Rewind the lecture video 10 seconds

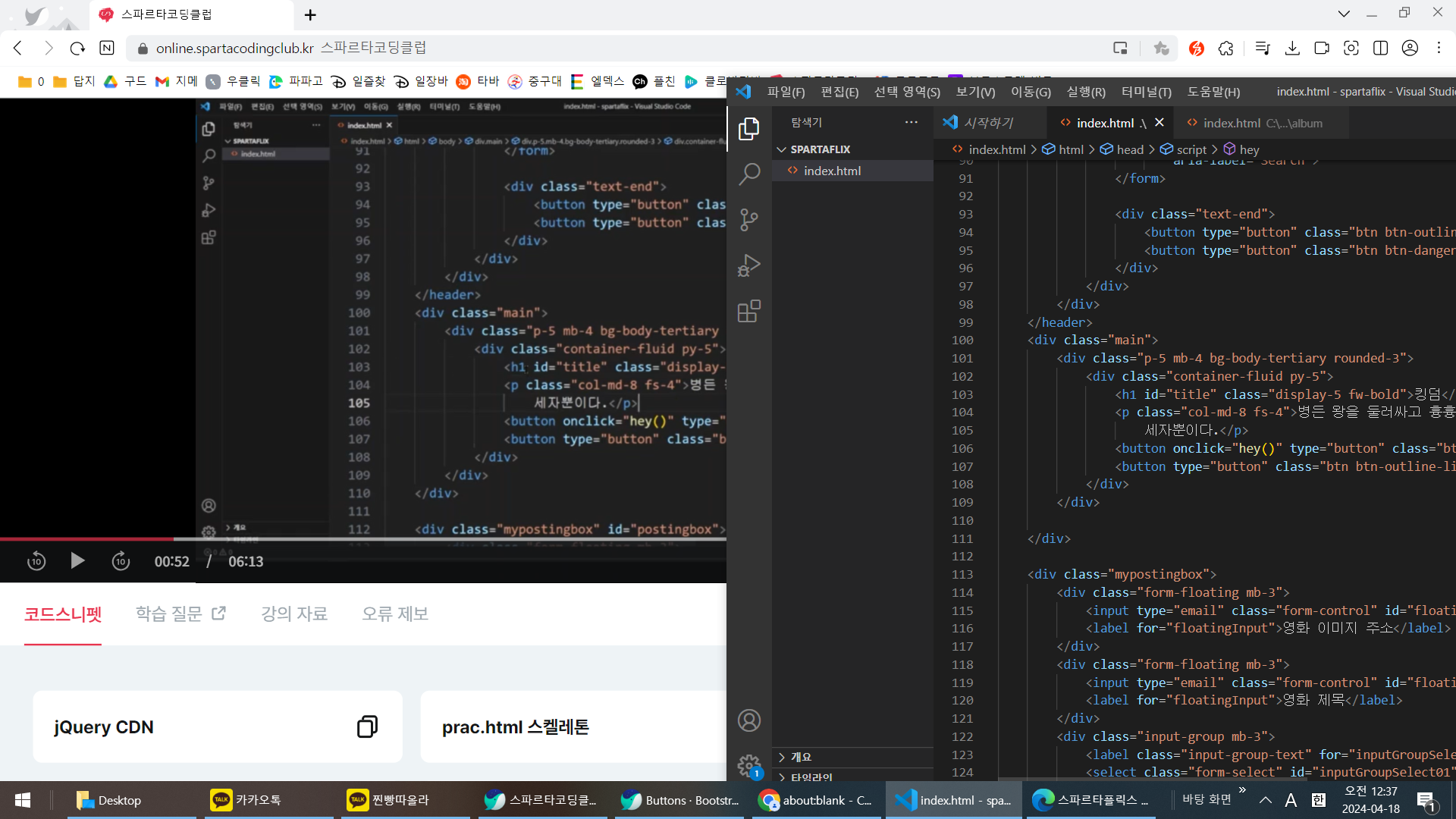tap(36, 561)
